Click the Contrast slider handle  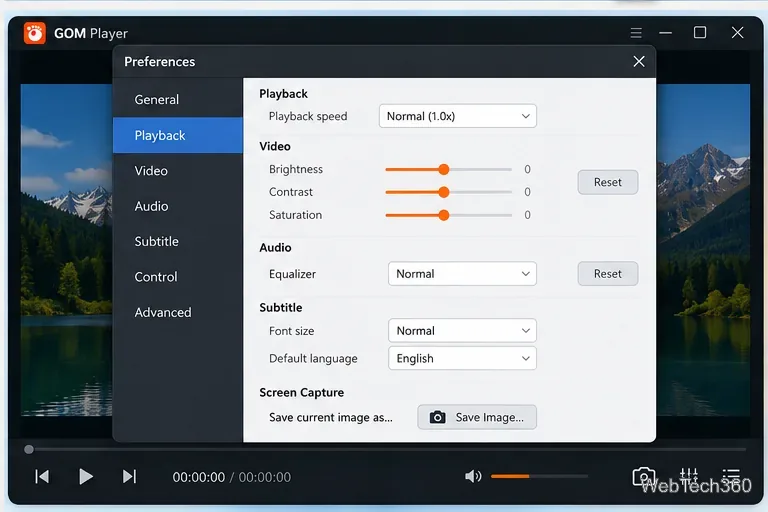coord(444,192)
